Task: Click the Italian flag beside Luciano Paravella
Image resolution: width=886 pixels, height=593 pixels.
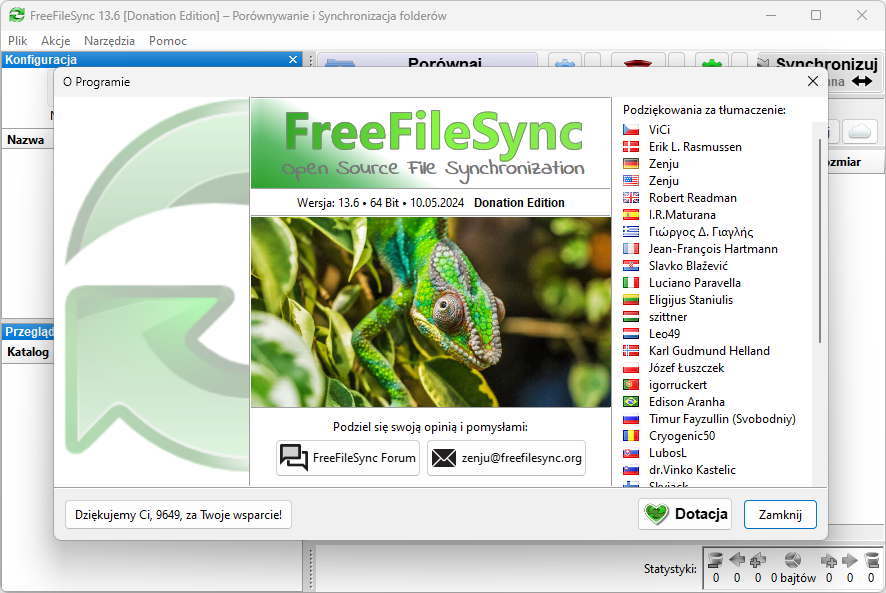Action: (x=631, y=283)
